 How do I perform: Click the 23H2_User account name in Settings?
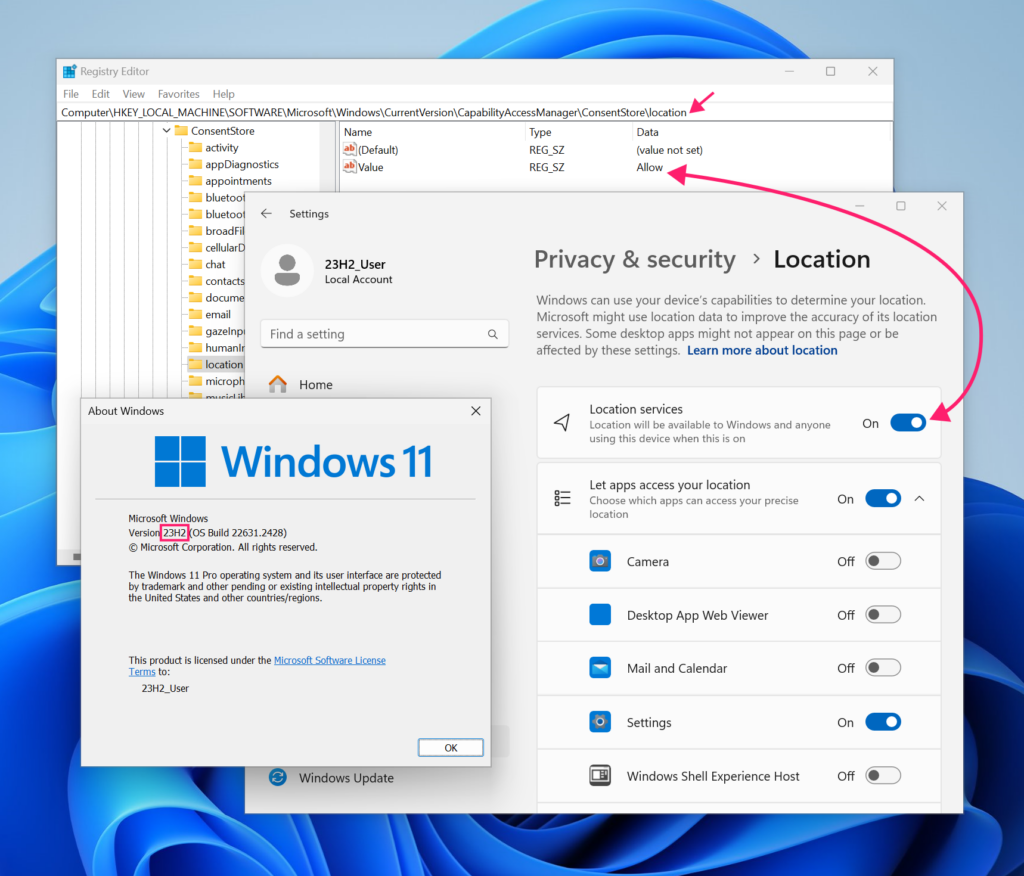tap(355, 264)
